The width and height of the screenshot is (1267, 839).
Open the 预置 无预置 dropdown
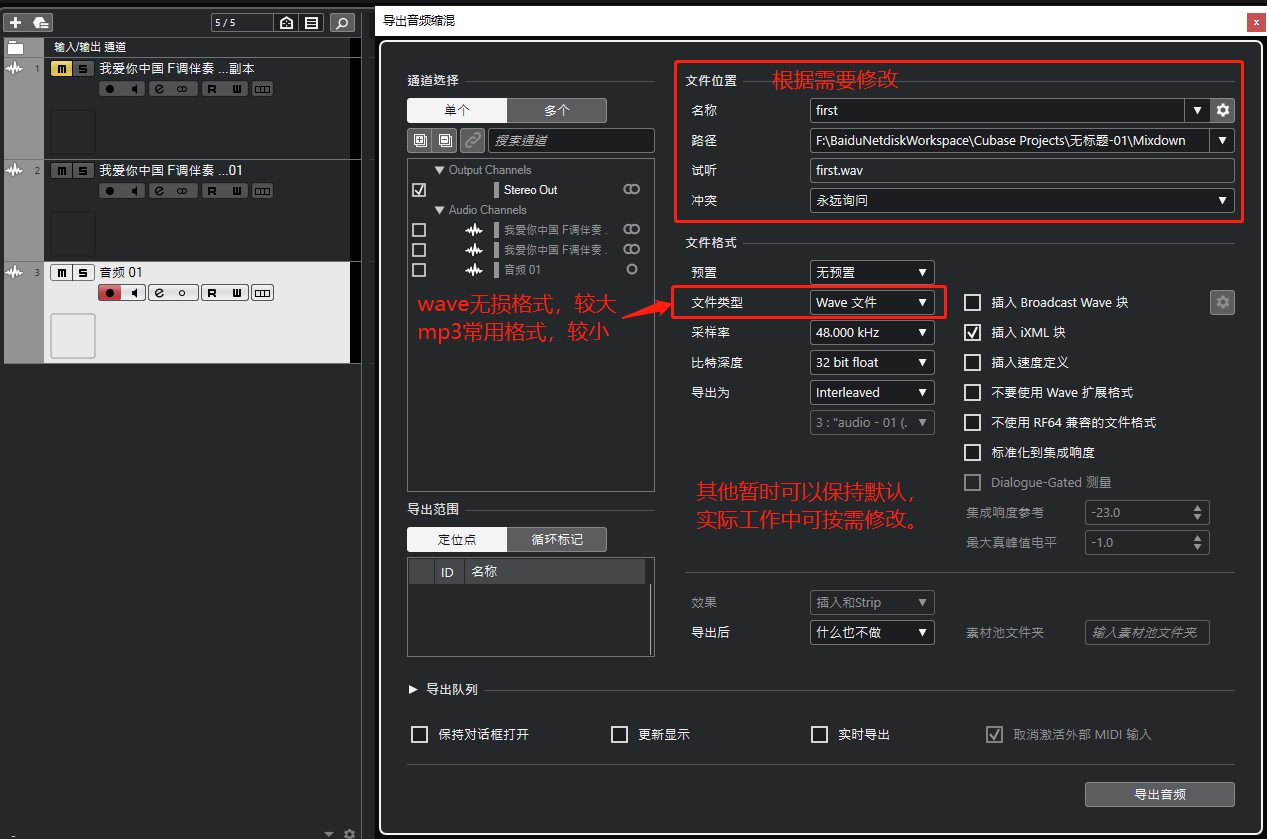point(872,272)
